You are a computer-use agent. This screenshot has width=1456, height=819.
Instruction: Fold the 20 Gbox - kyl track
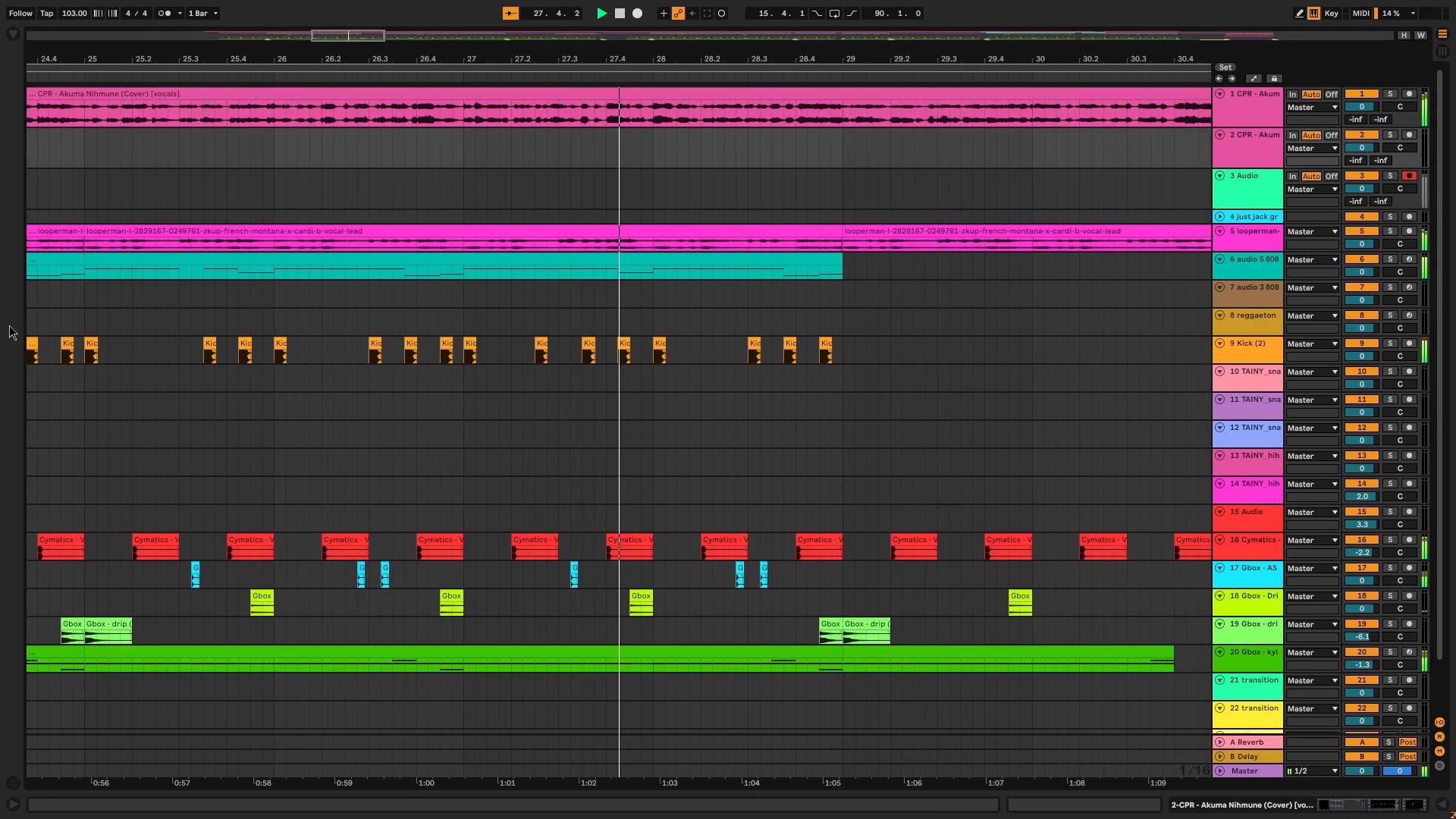tap(1220, 652)
